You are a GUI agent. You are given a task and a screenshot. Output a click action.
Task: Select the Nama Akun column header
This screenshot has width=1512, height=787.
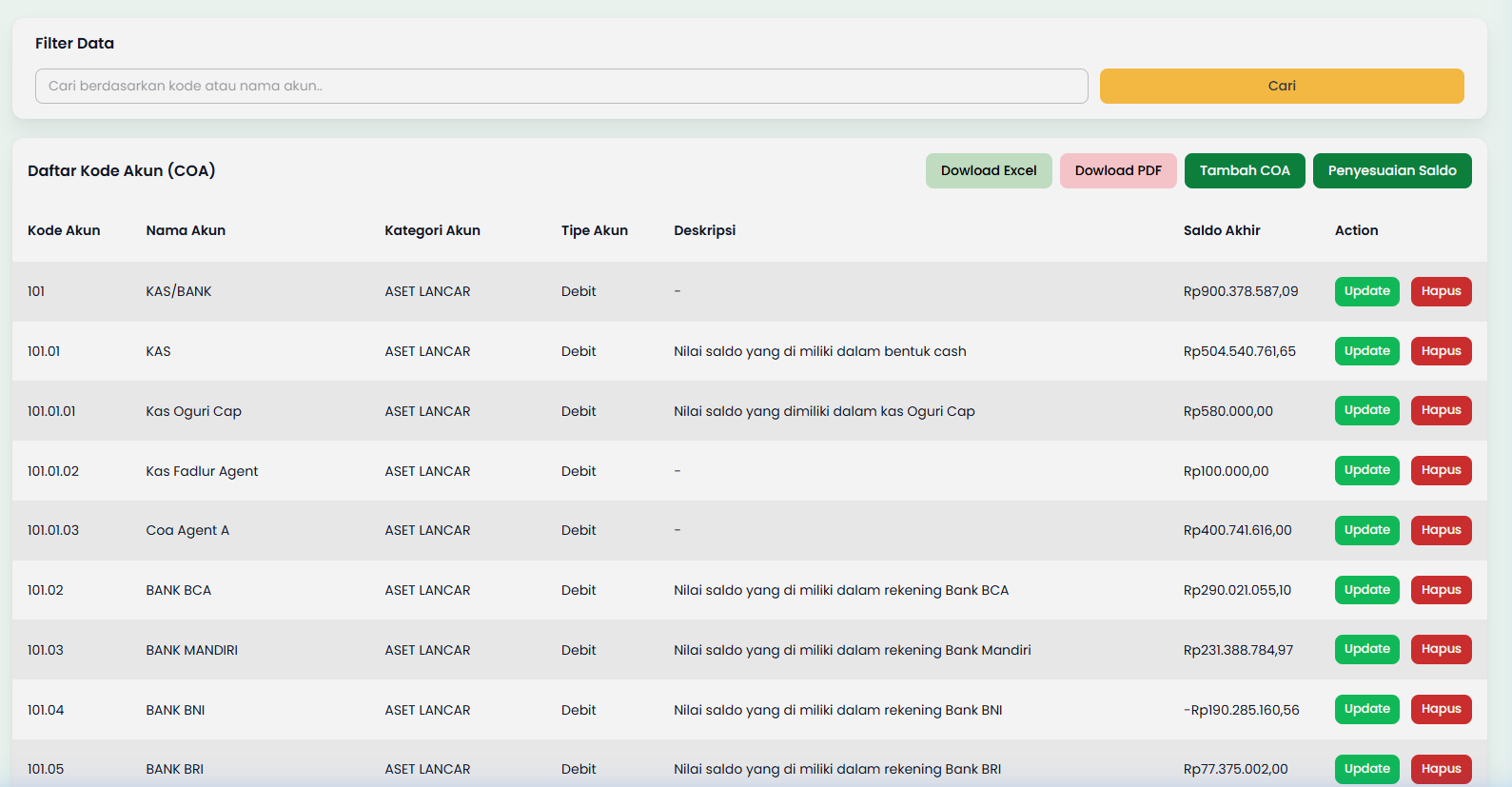click(186, 230)
